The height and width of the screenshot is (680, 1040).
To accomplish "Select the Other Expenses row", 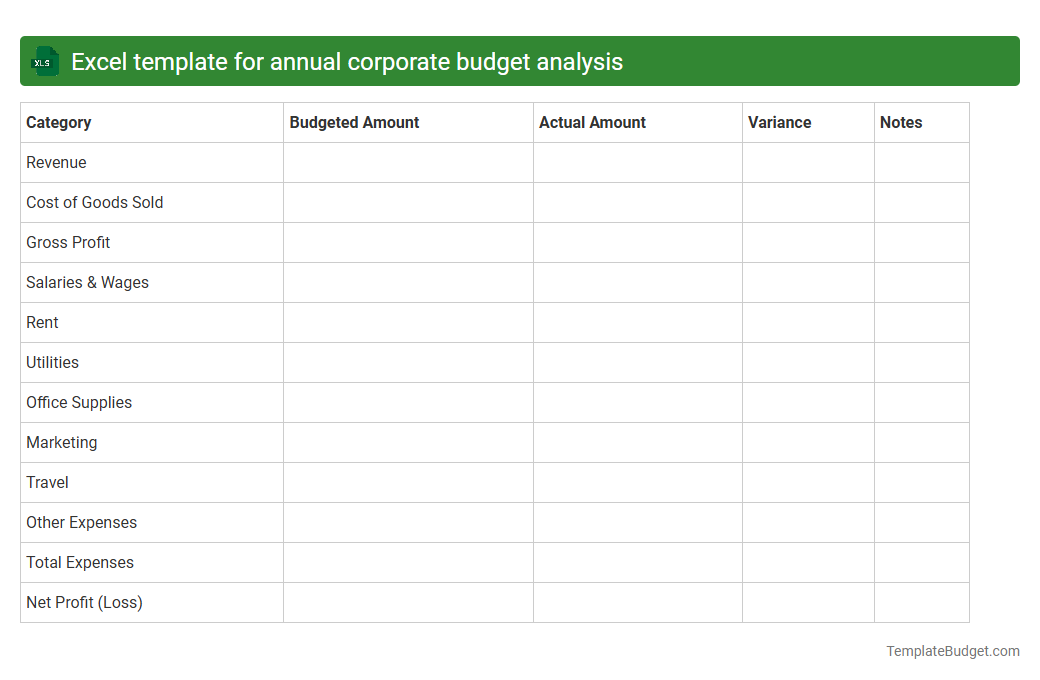I will 82,522.
